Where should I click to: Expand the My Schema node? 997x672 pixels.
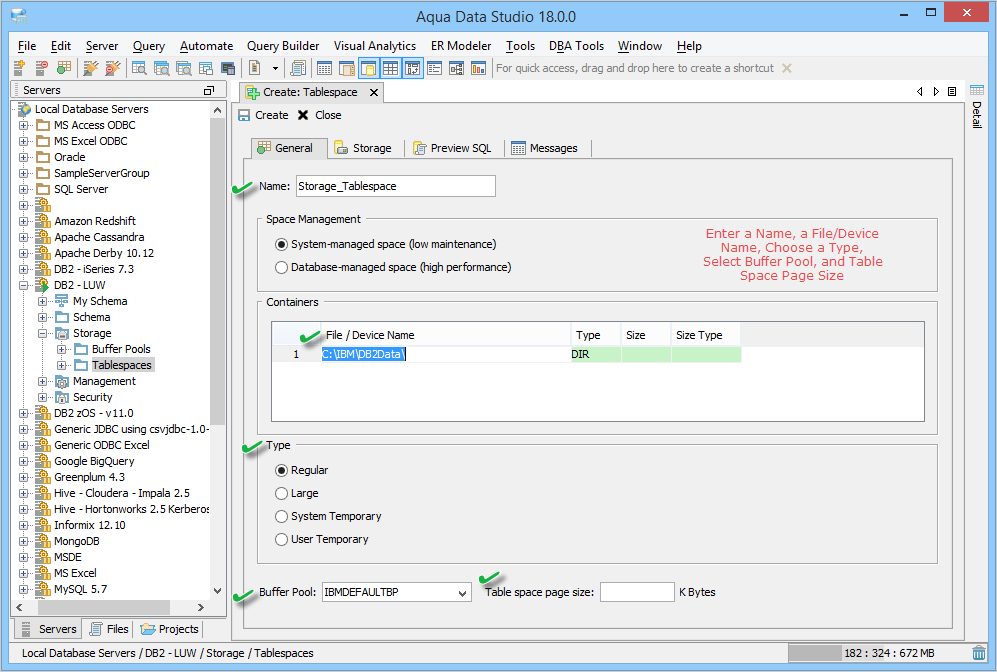pos(43,301)
